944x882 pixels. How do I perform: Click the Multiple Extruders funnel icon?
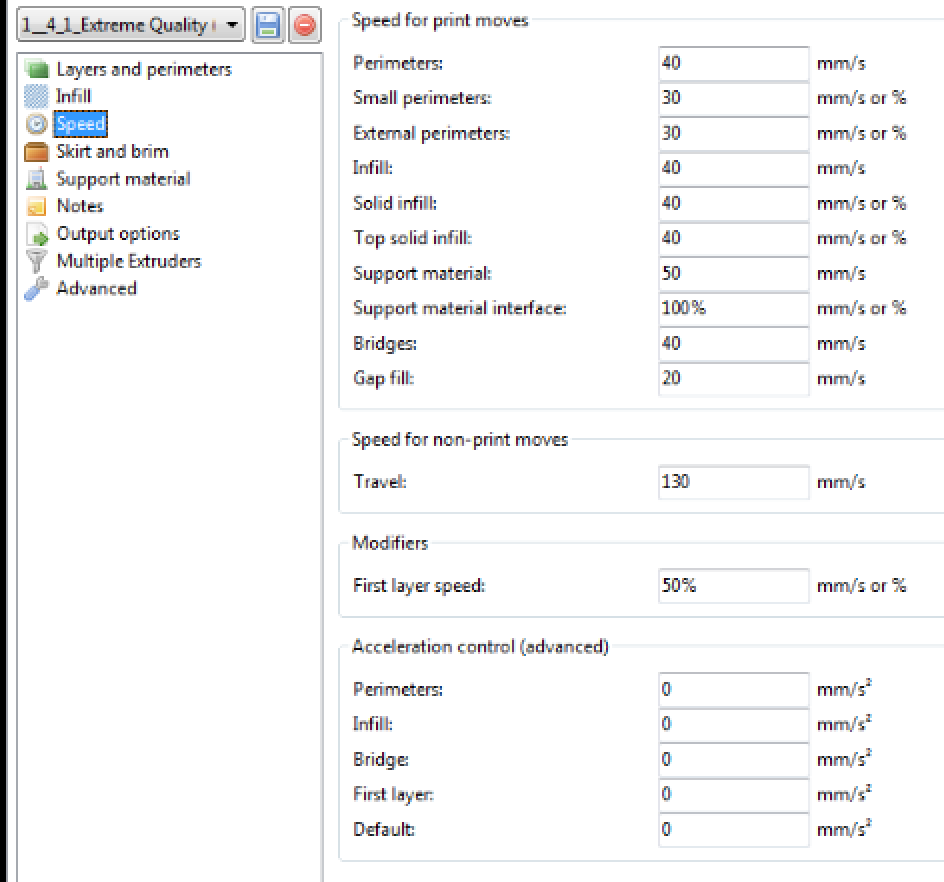(37, 262)
